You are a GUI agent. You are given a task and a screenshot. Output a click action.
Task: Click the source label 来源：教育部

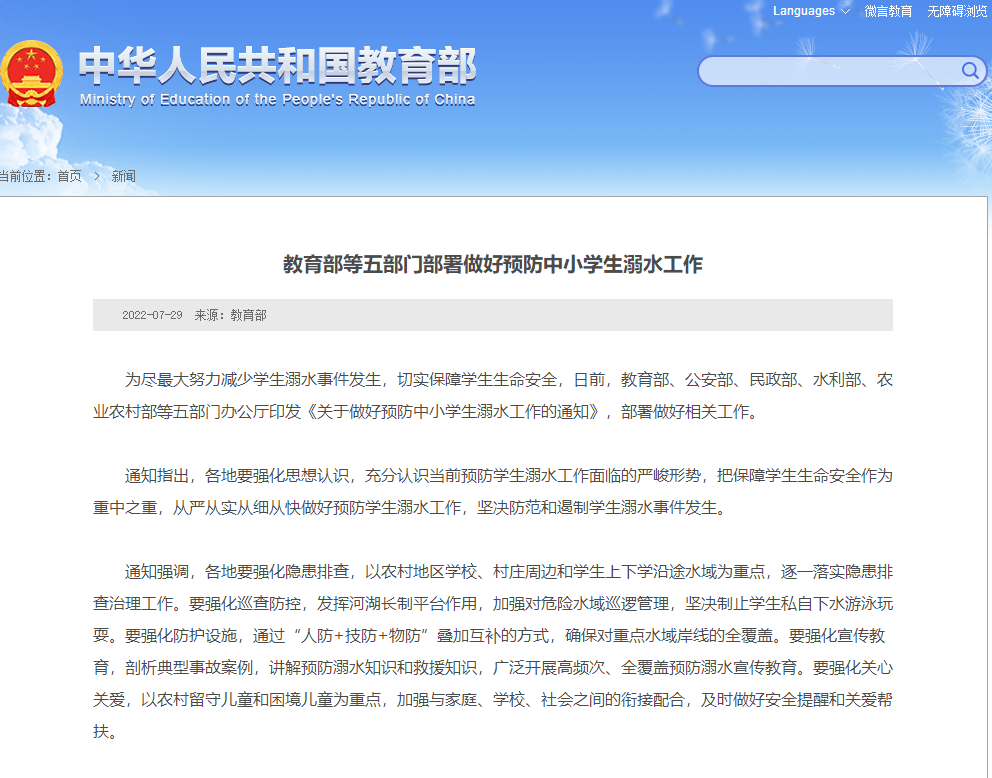[230, 315]
